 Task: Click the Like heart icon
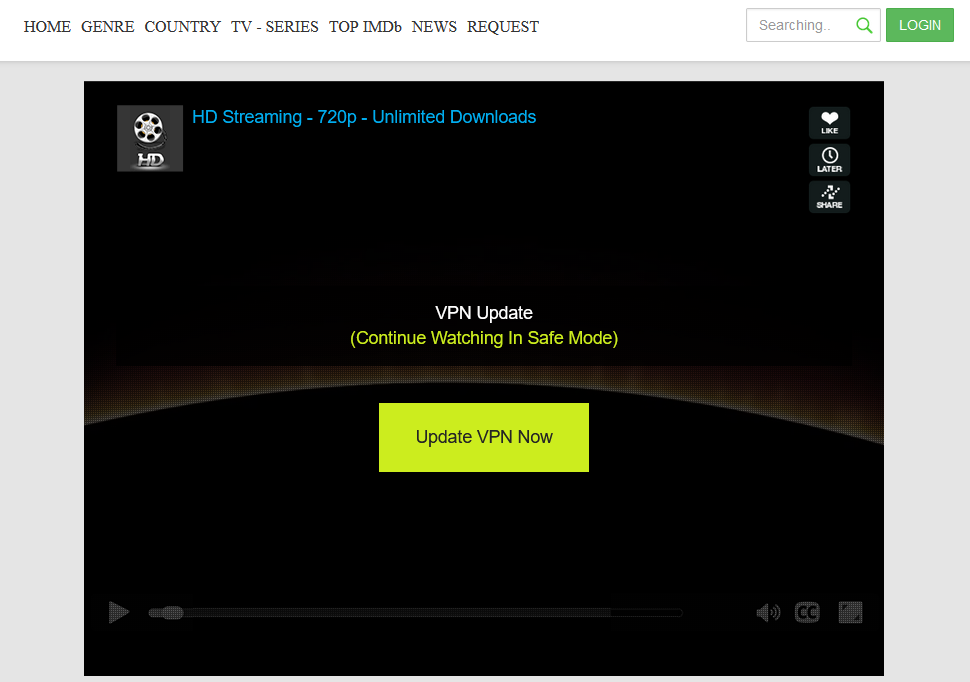click(829, 123)
